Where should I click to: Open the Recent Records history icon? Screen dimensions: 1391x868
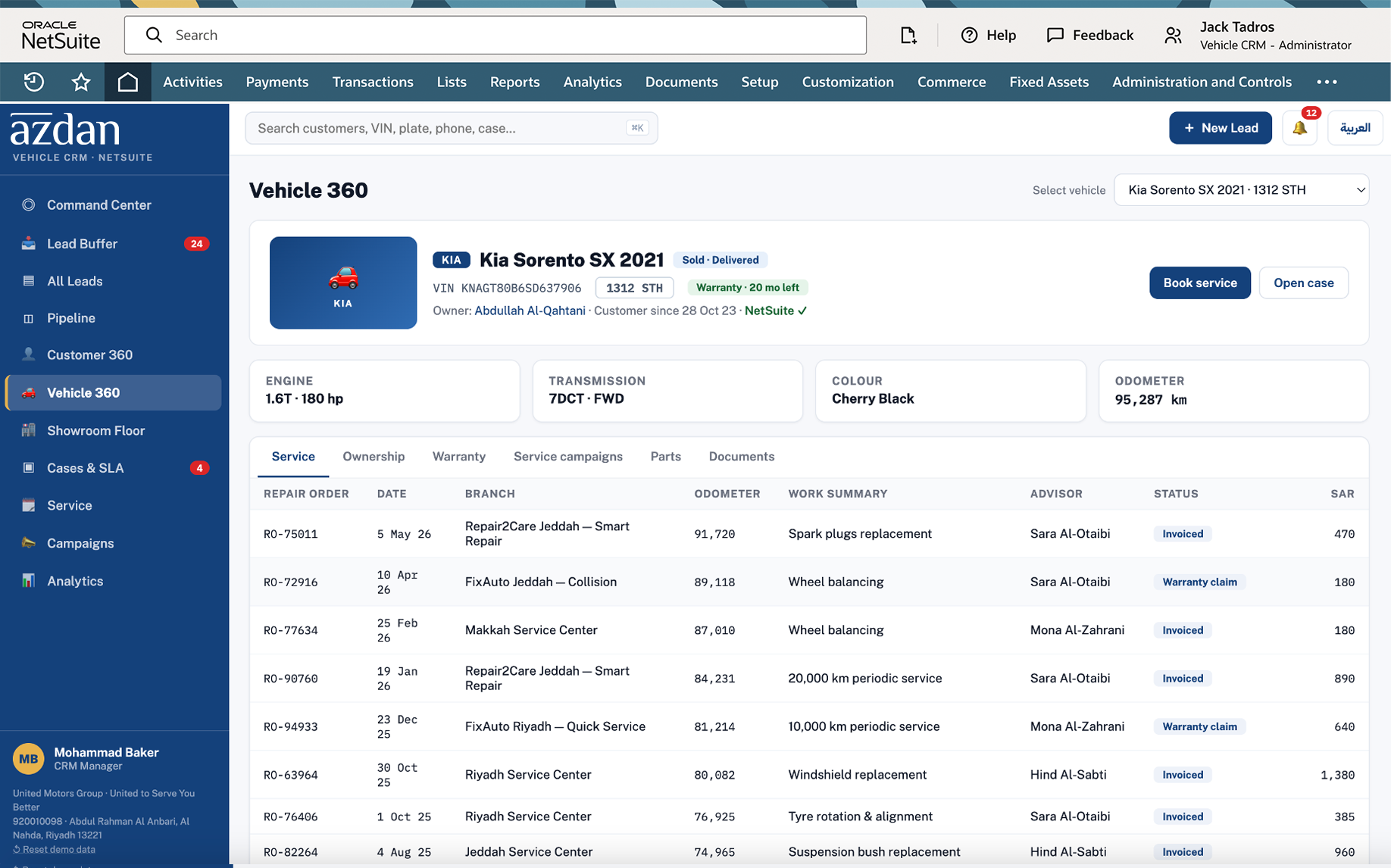[33, 82]
